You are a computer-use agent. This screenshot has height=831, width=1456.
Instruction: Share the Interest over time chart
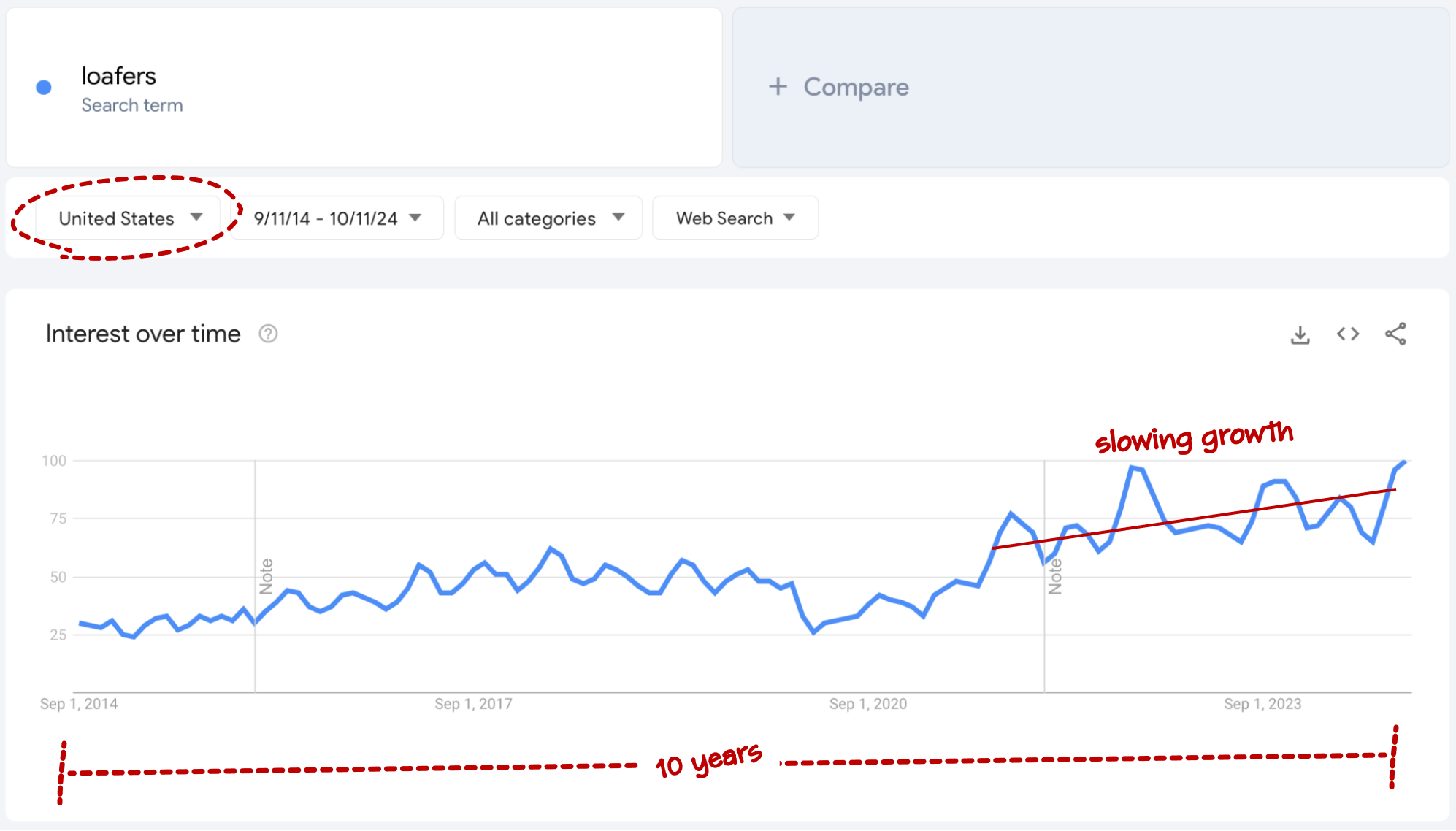click(1395, 334)
